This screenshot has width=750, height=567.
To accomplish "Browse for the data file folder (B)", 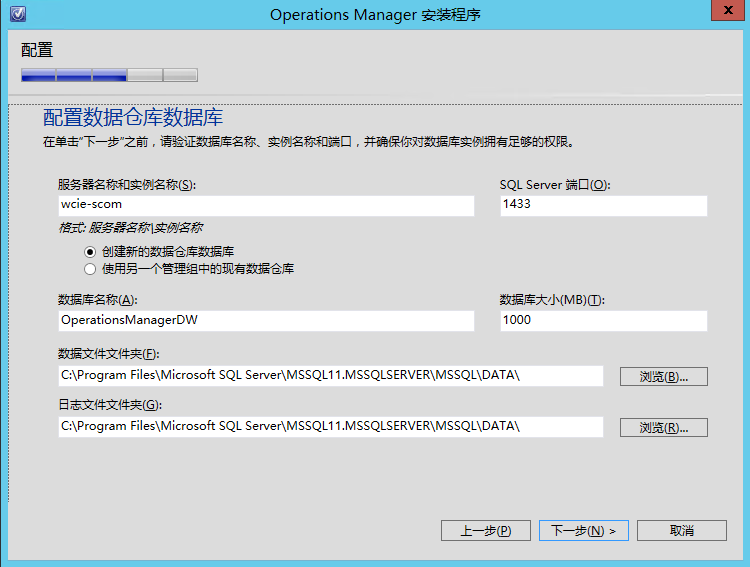I will [664, 377].
